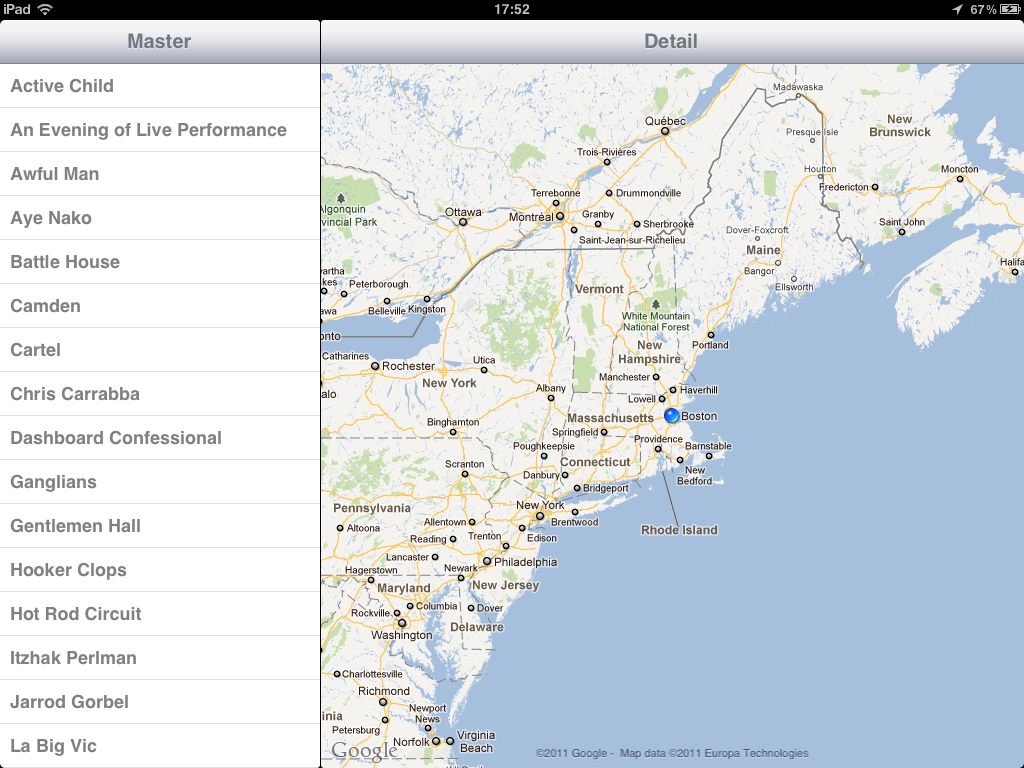The width and height of the screenshot is (1024, 768).
Task: Tap the Vermont state label
Action: click(600, 289)
